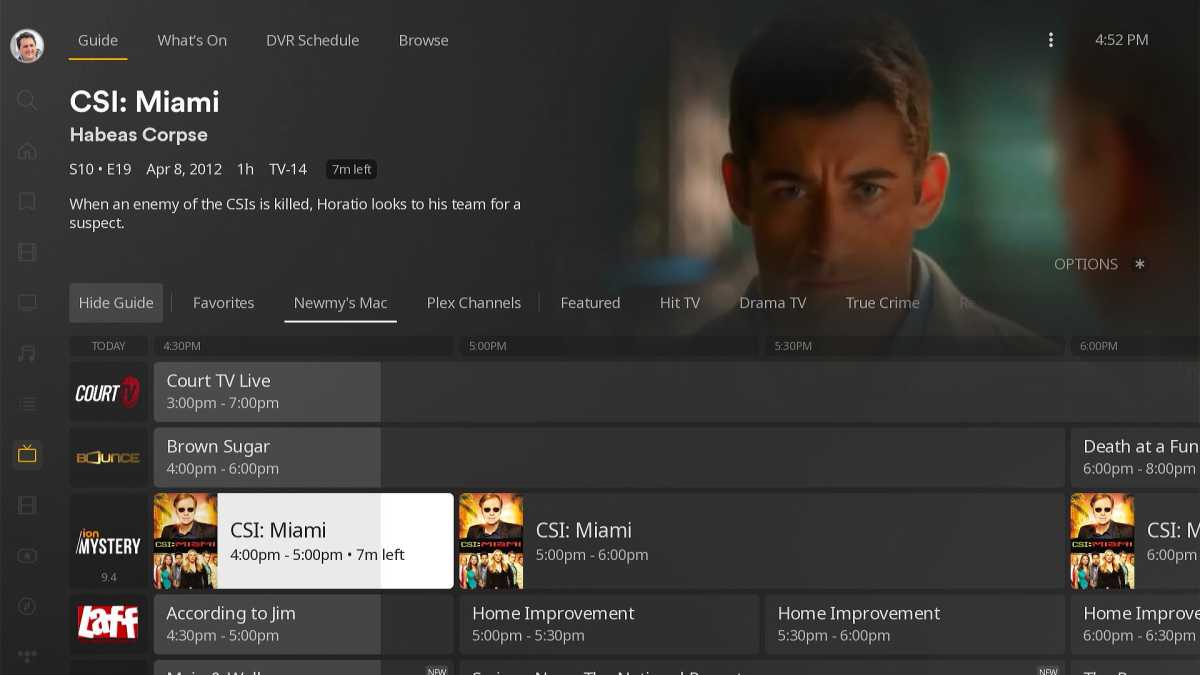Click the channel number 9.4

coord(109,577)
